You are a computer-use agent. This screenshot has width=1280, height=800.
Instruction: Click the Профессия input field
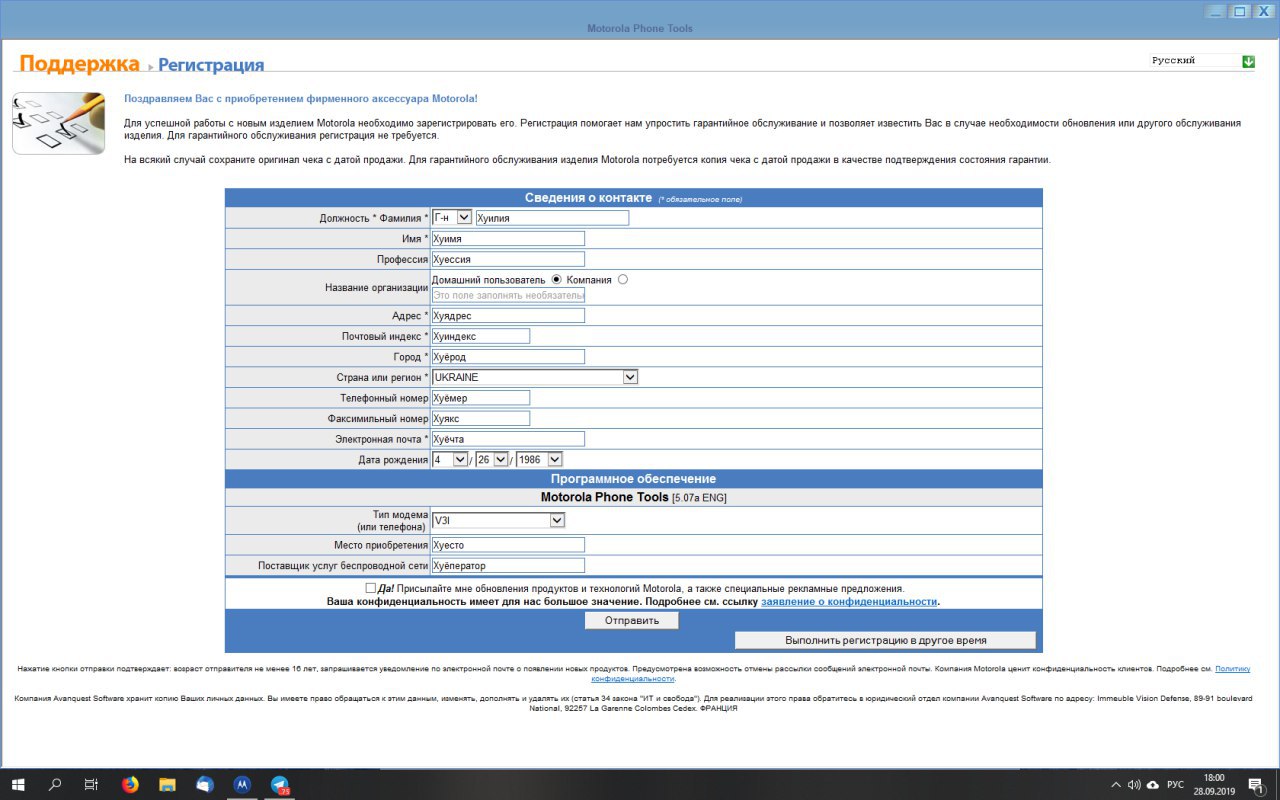pyautogui.click(x=508, y=259)
